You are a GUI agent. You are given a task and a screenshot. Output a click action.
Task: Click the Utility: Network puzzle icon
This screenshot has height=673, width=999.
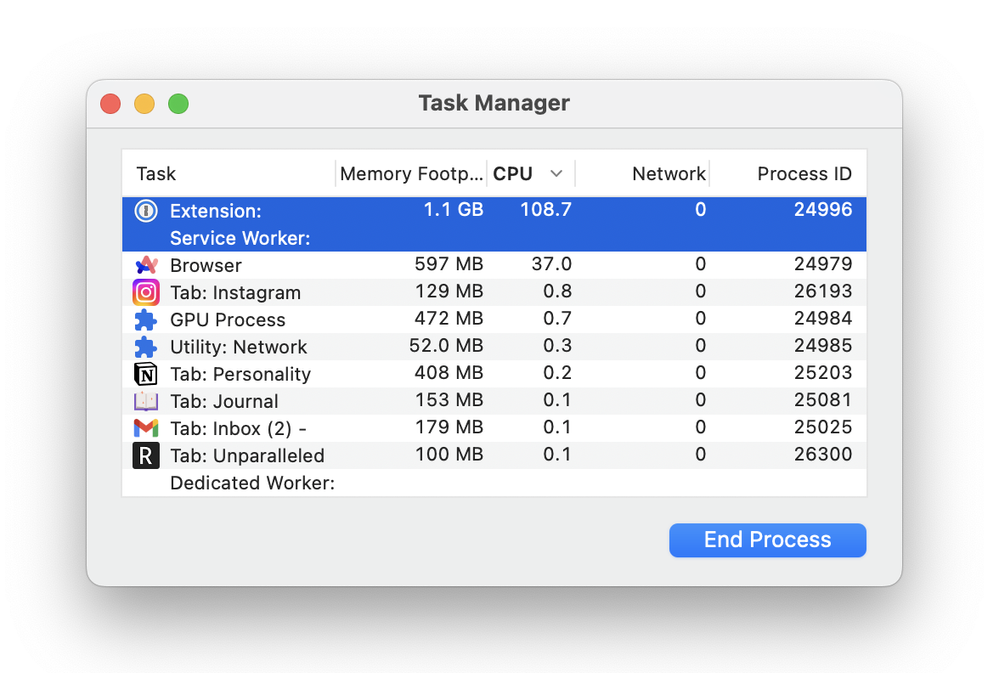tap(146, 347)
